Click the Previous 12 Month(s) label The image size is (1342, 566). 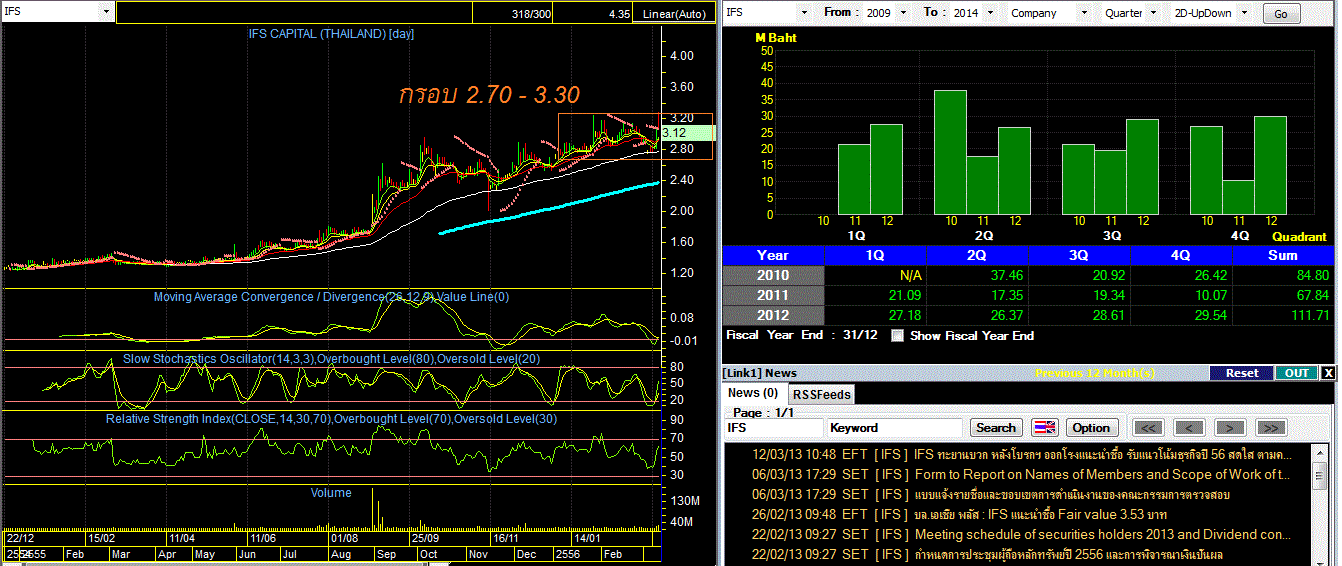pyautogui.click(x=1095, y=373)
